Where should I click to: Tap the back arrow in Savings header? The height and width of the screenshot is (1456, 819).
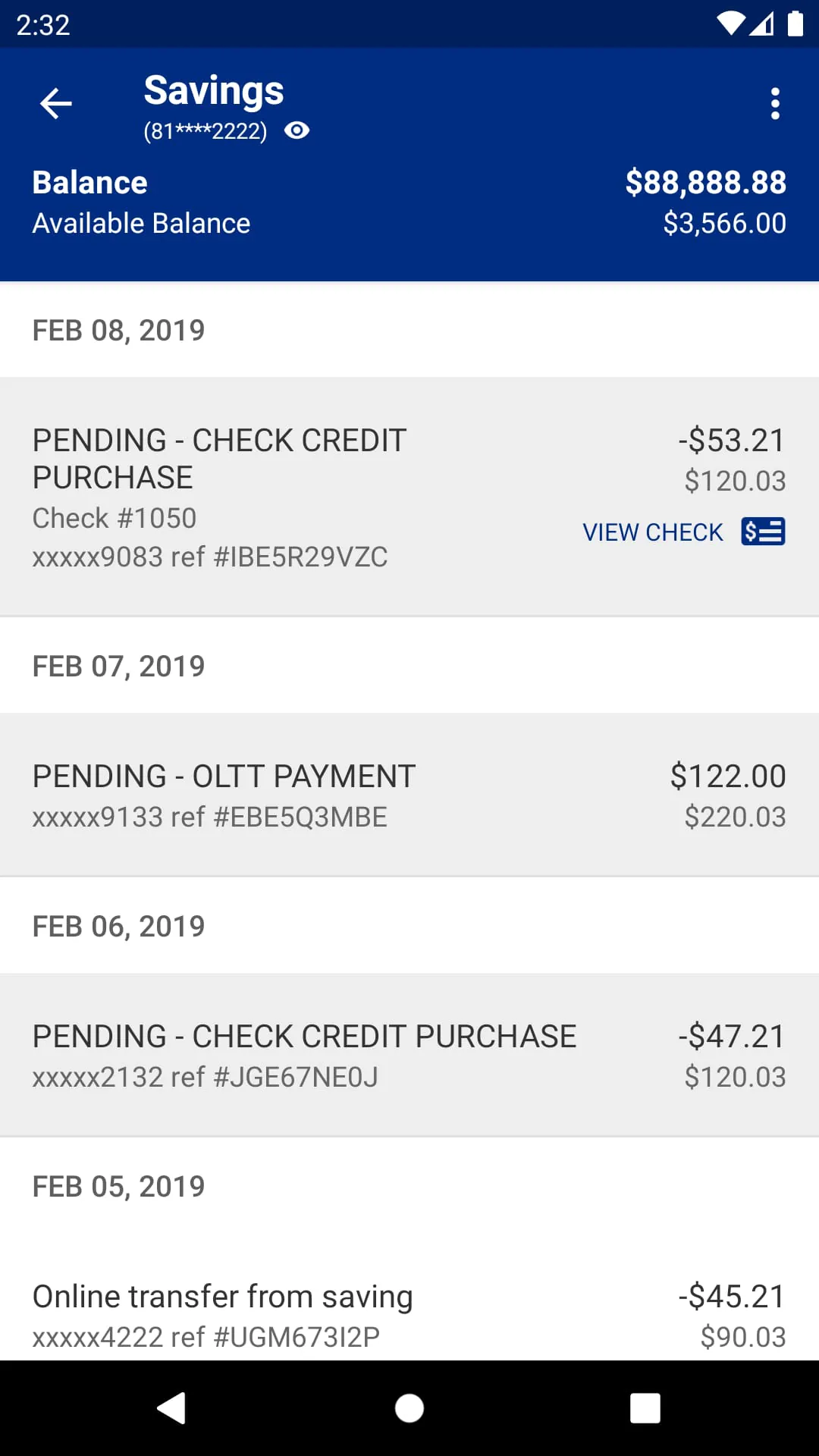tap(56, 104)
